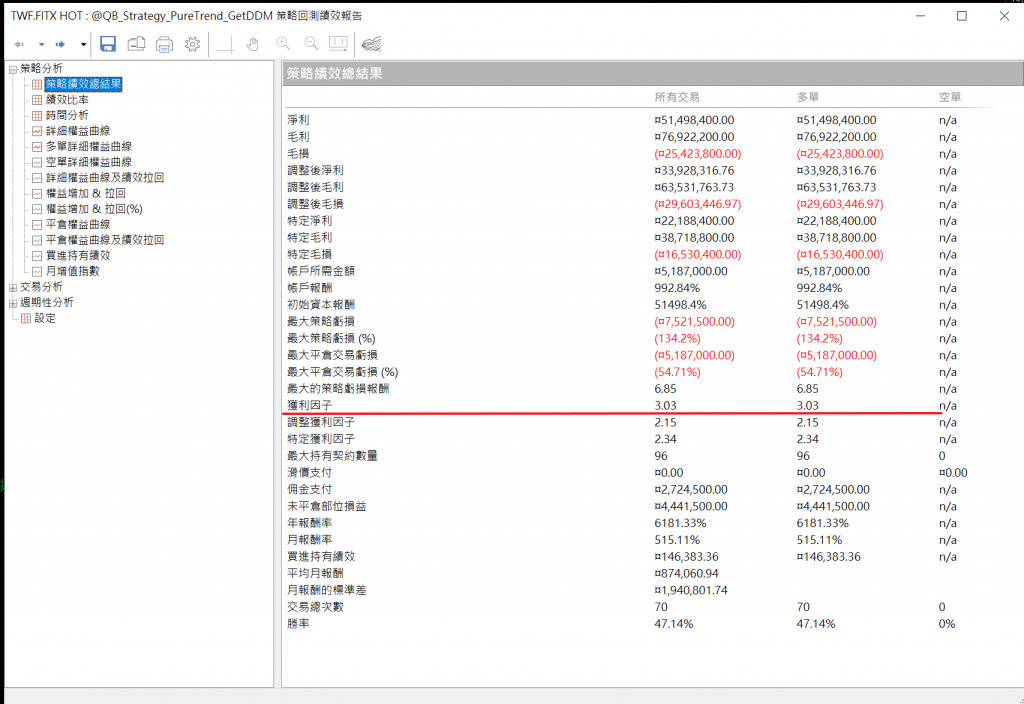Open 設定 in the tree
The image size is (1024, 704).
click(45, 319)
